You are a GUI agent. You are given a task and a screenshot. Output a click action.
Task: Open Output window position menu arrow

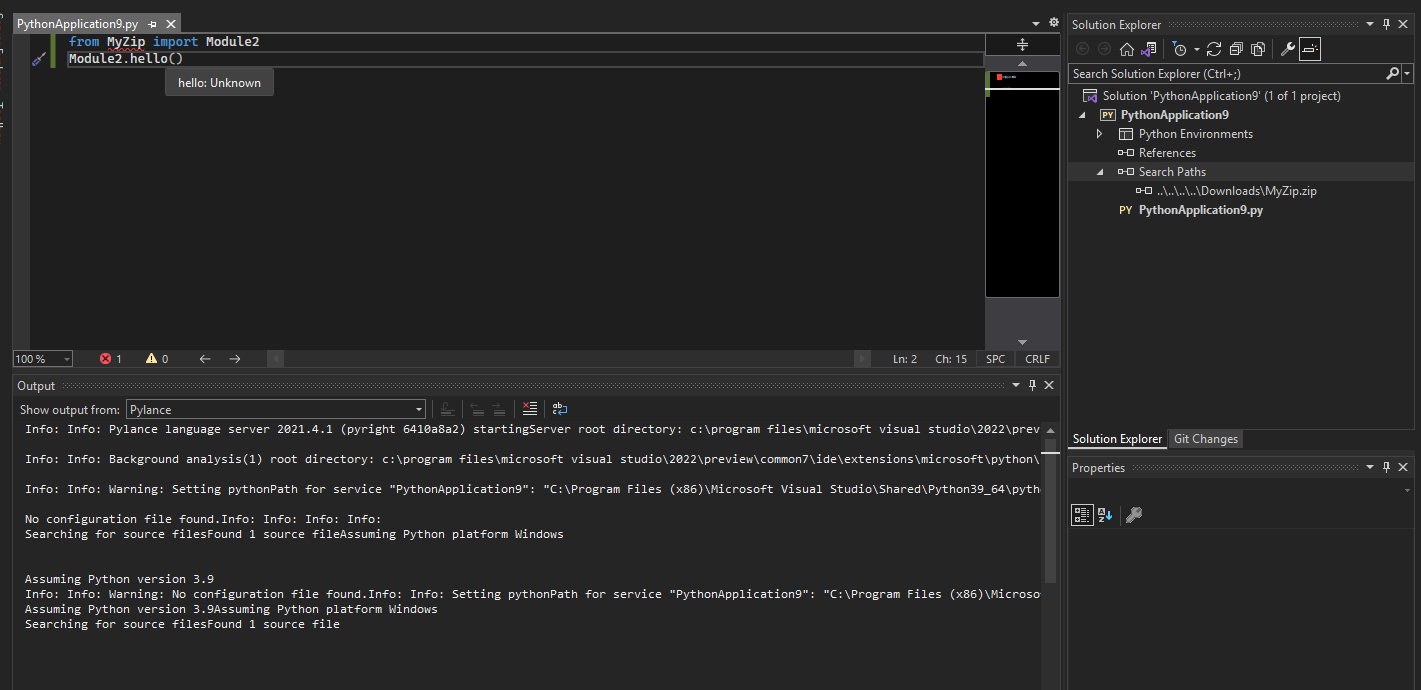point(1016,385)
